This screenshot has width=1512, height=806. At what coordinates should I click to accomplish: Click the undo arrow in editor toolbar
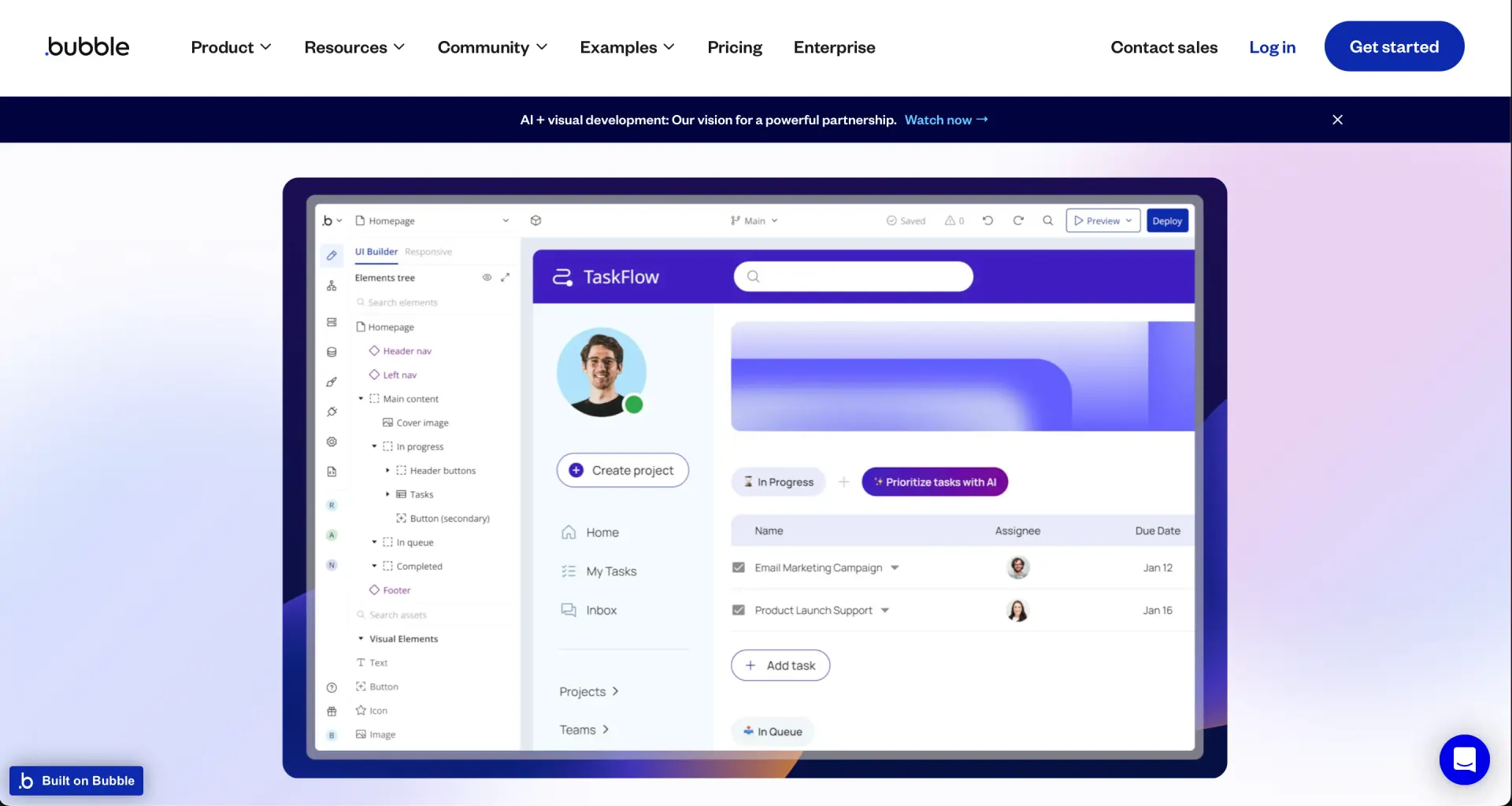coord(988,220)
